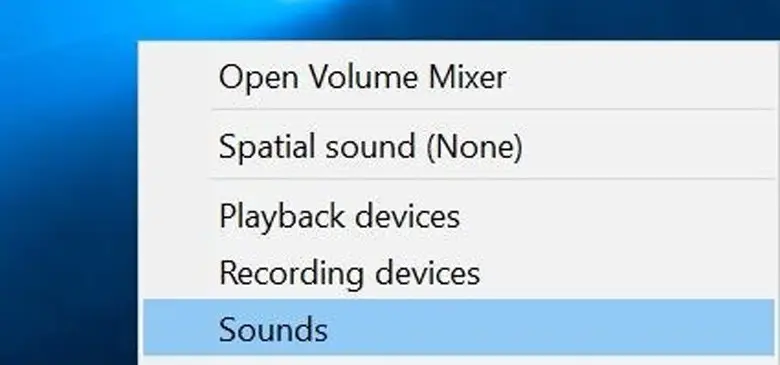Show the list of recording devices
The height and width of the screenshot is (365, 780).
(x=459, y=273)
